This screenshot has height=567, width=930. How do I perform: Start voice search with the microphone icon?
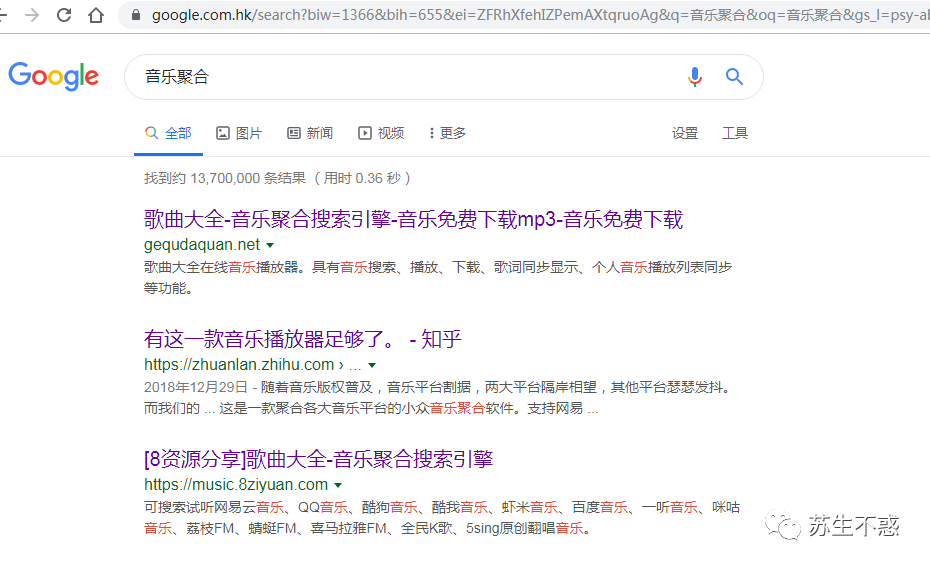695,77
